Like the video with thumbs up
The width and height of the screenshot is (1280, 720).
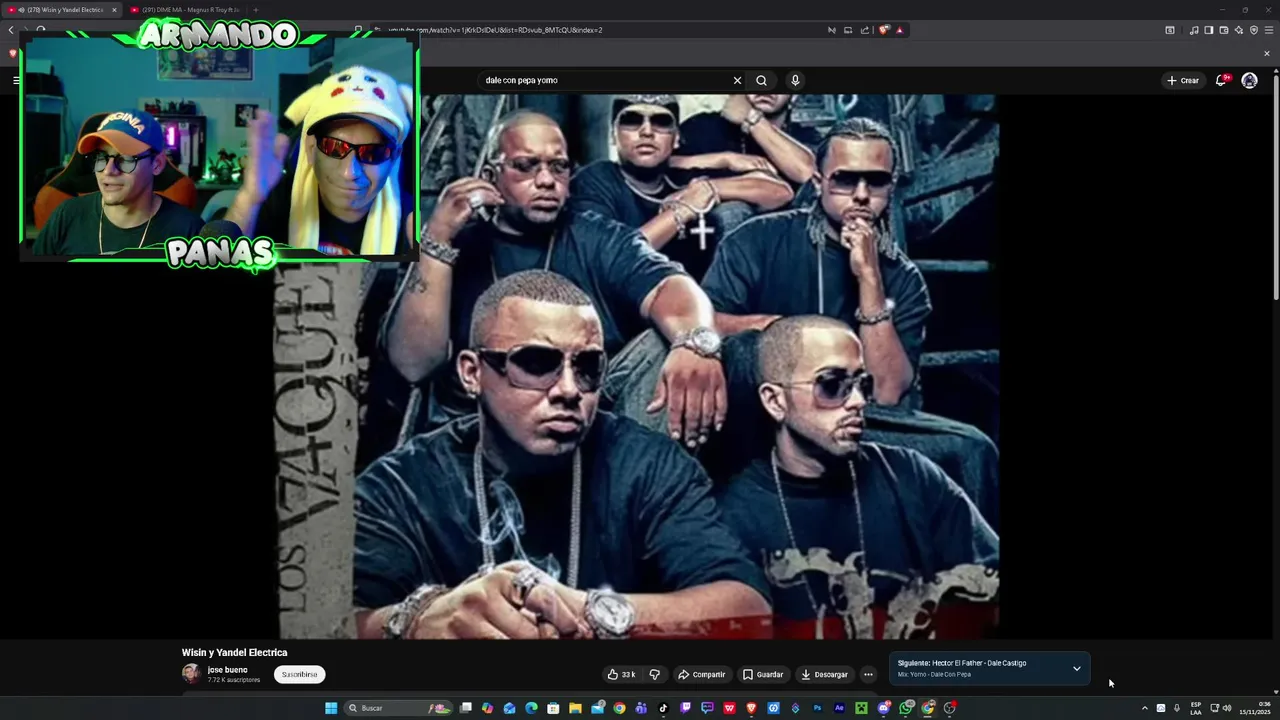click(x=621, y=674)
